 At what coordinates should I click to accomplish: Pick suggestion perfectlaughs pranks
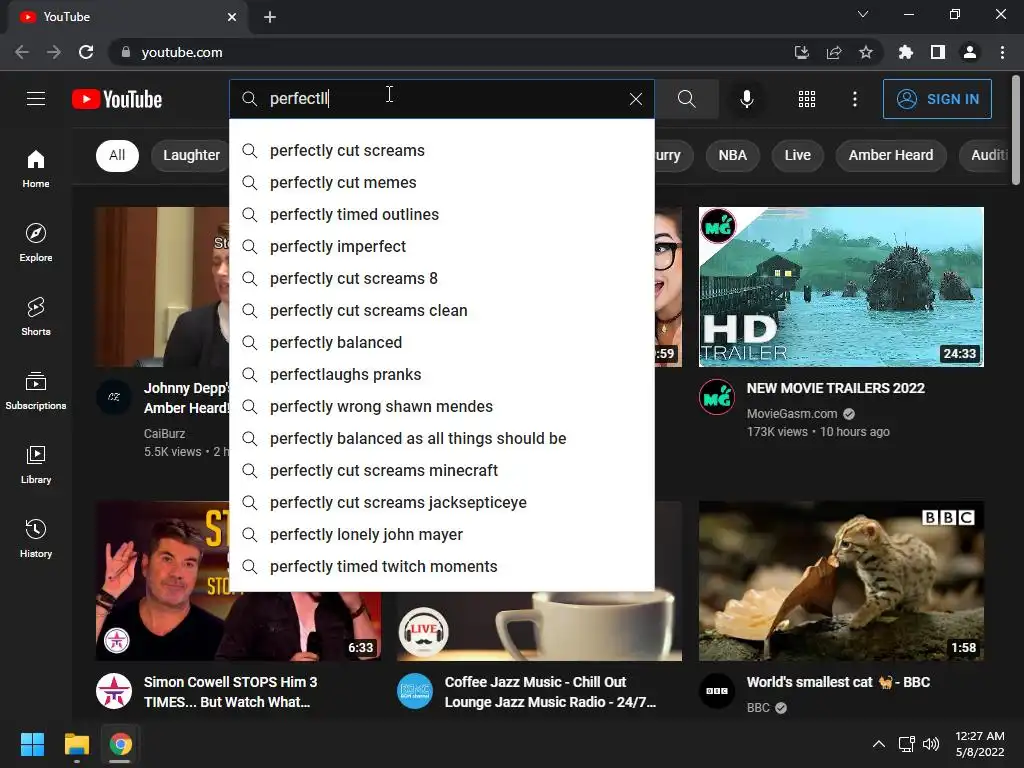click(x=442, y=375)
